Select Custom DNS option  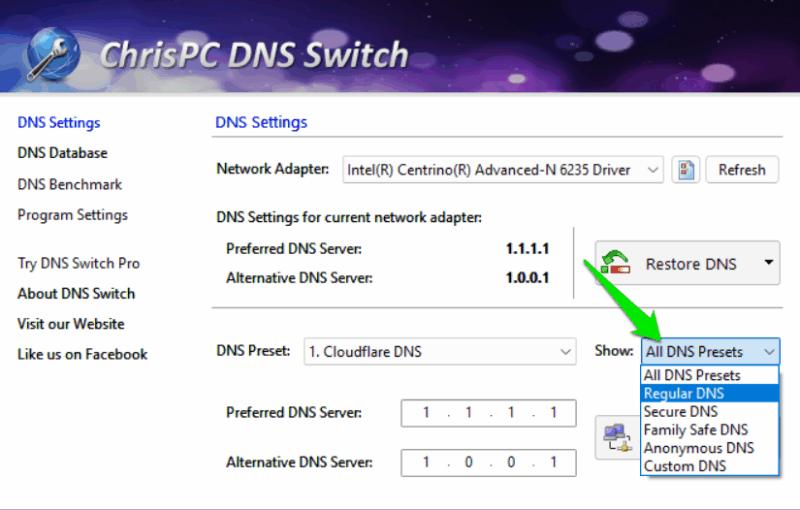(x=710, y=466)
